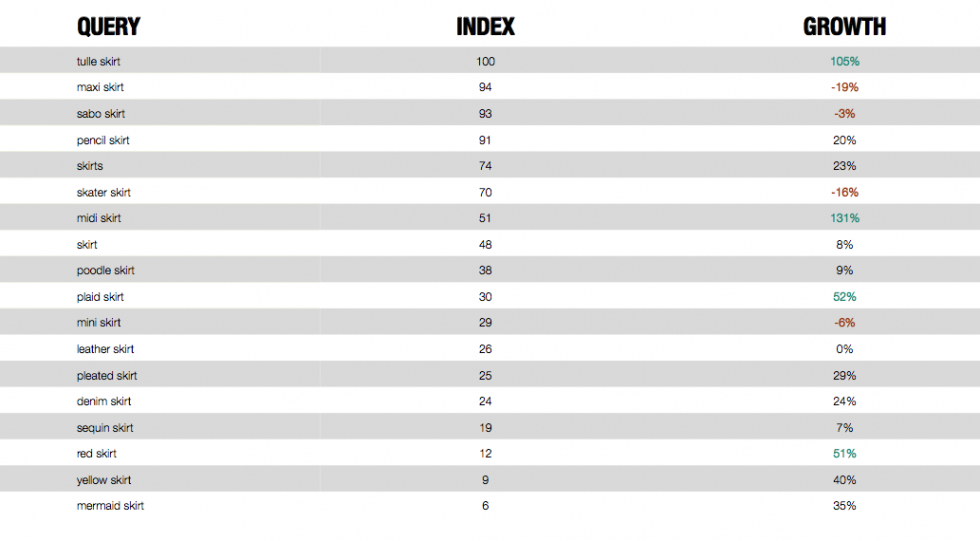Click the QUERY column header
The width and height of the screenshot is (980, 541).
pos(108,27)
